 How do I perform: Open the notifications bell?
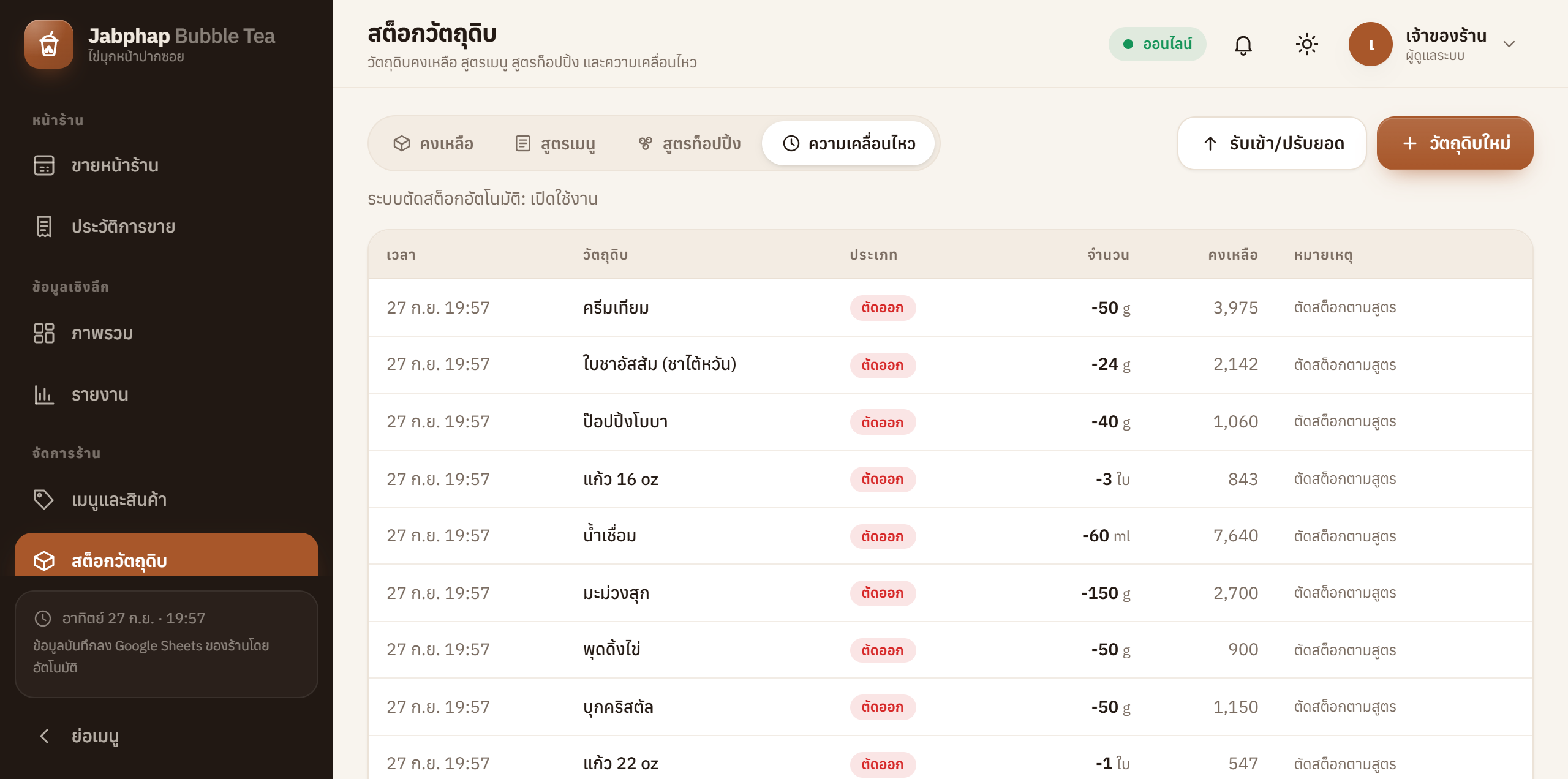point(1243,44)
